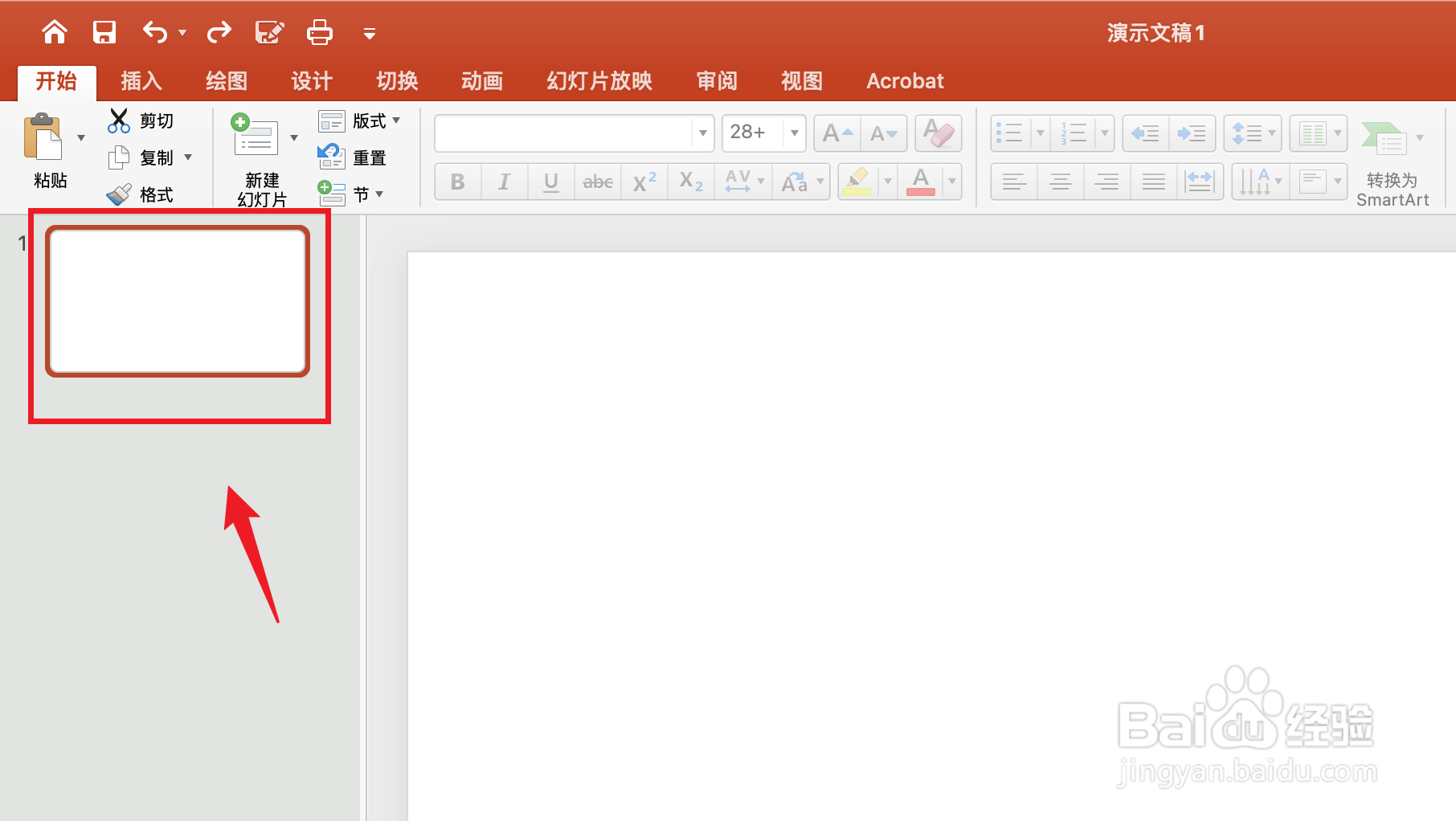The image size is (1456, 821).
Task: Apply the red font color
Action: (x=921, y=182)
